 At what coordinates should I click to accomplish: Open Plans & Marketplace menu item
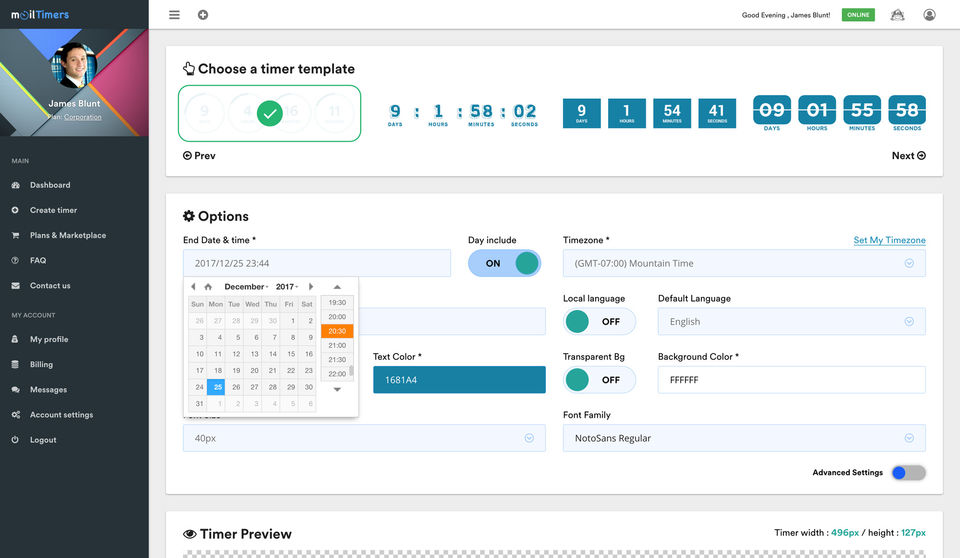[x=68, y=235]
